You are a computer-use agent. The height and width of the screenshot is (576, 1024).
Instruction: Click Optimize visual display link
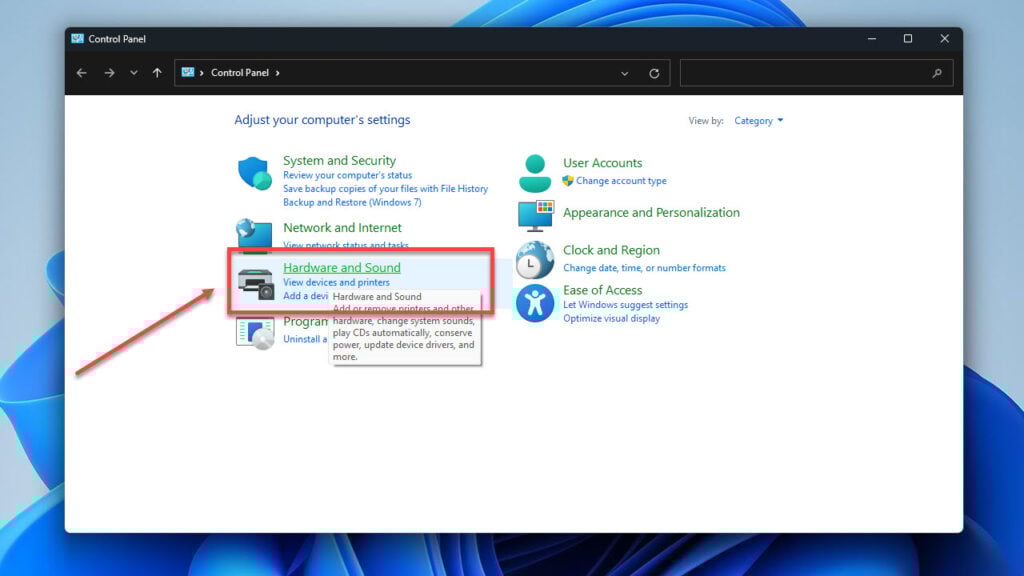(611, 319)
